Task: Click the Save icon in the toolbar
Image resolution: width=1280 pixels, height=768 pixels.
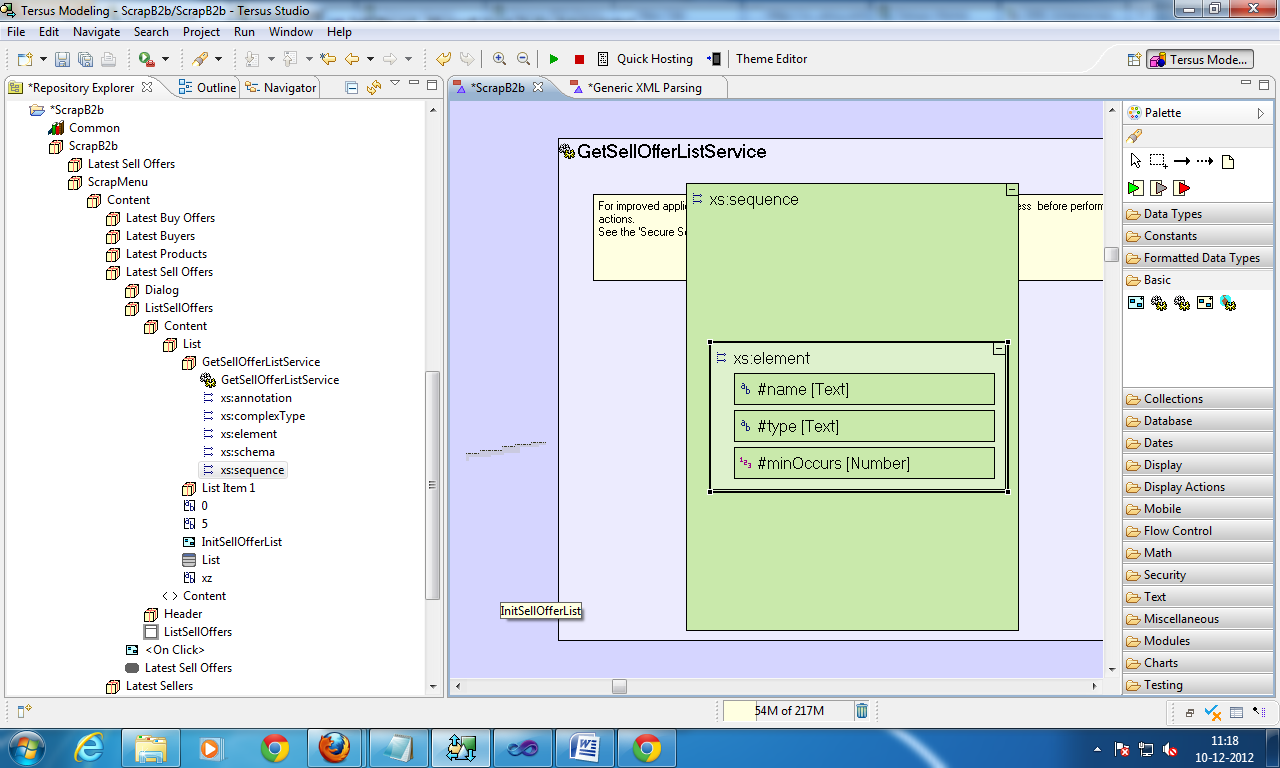Action: pos(62,59)
